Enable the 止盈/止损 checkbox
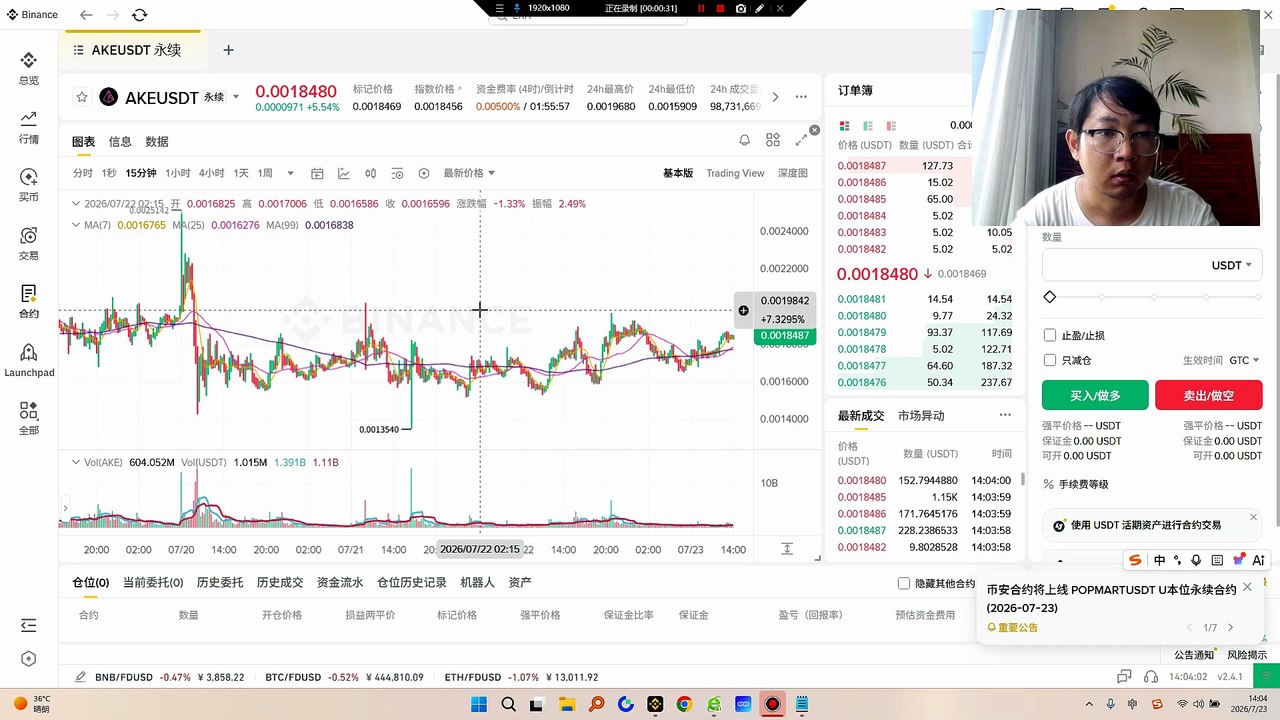Viewport: 1280px width, 720px height. 1049,335
